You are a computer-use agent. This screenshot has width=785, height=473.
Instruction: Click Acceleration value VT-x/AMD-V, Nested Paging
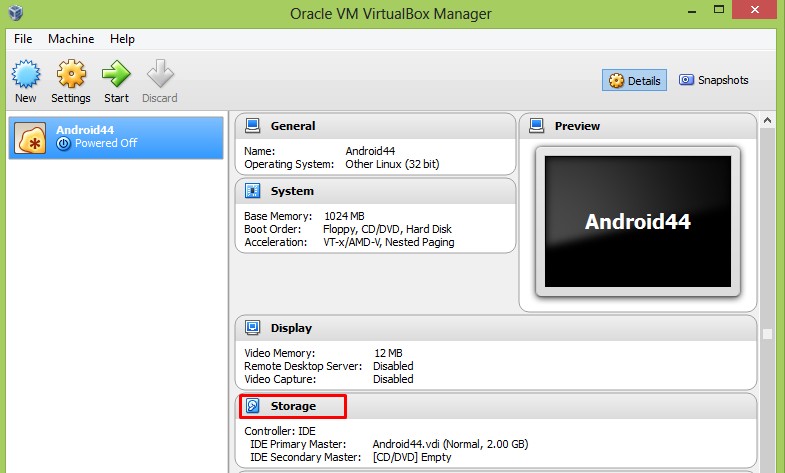[x=388, y=242]
